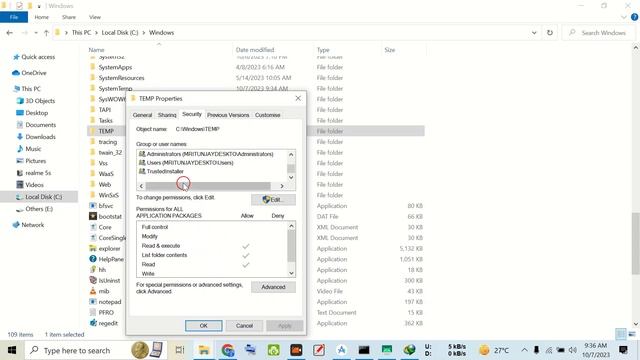Open OneDrive in the navigation pane

pyautogui.click(x=29, y=73)
